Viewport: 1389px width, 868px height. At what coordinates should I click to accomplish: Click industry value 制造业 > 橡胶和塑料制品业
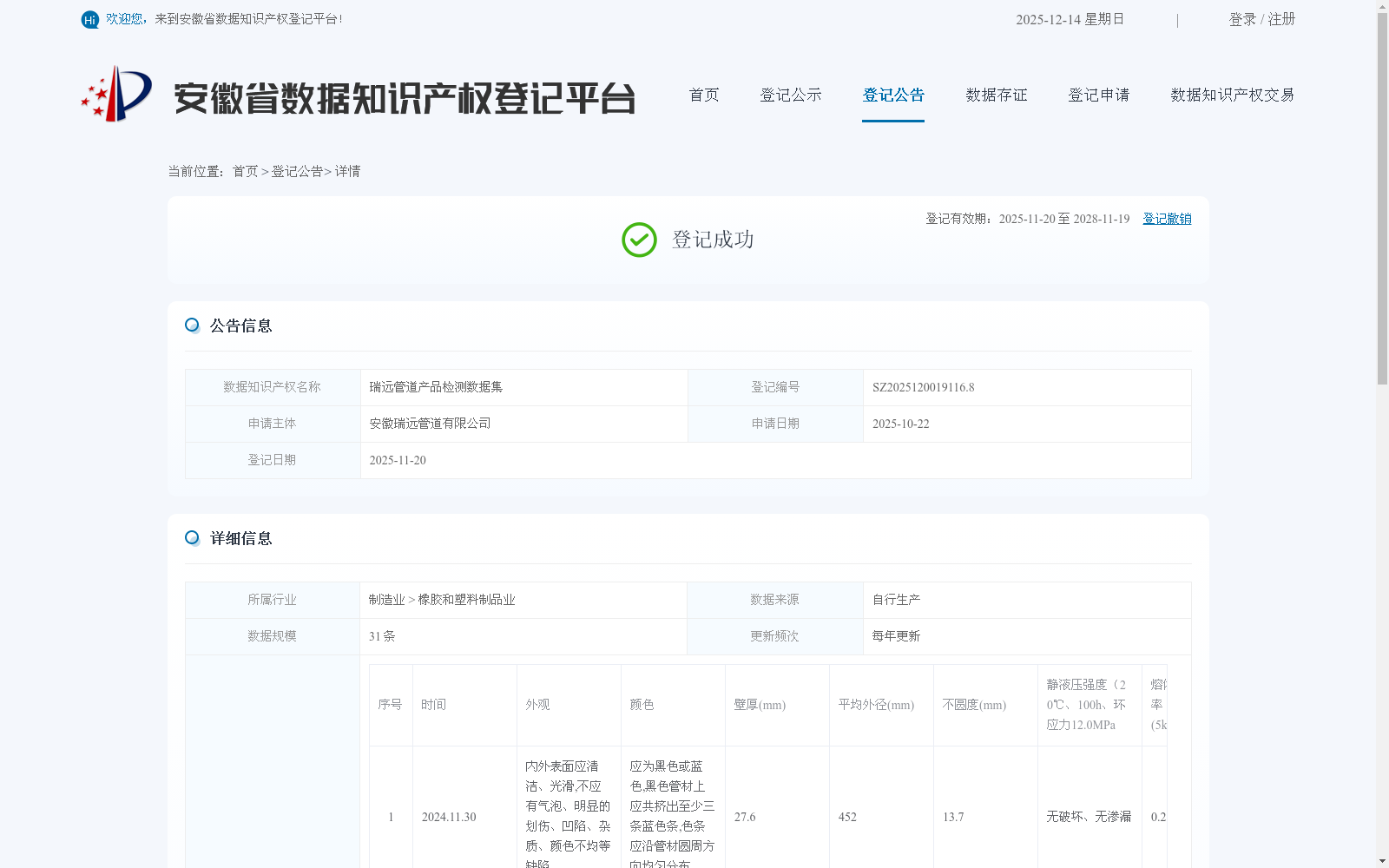442,600
